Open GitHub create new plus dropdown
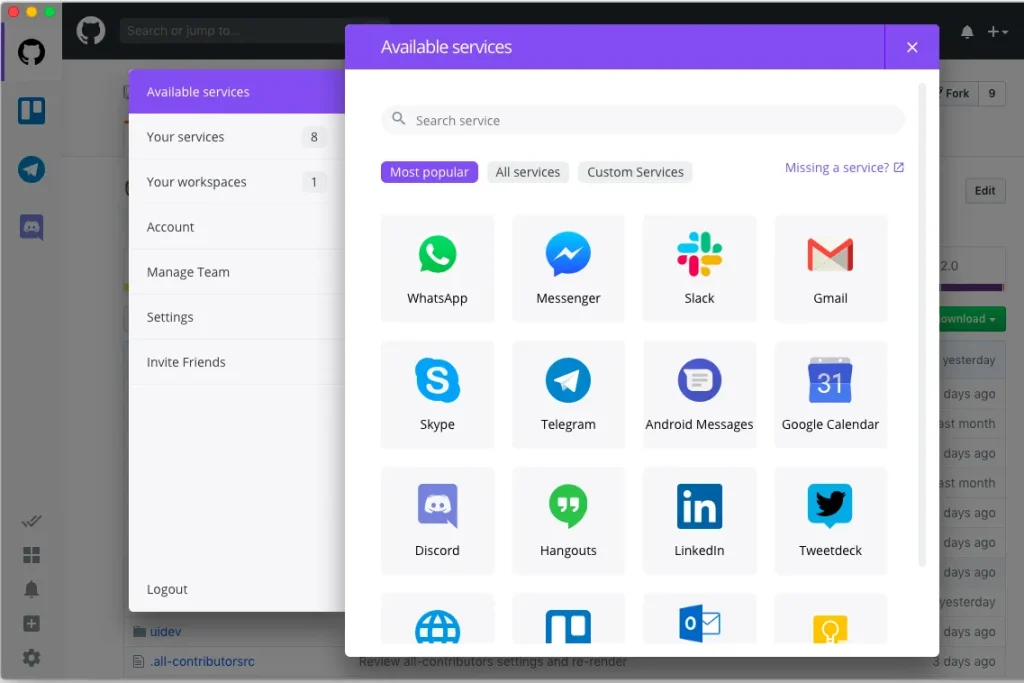 (x=997, y=31)
